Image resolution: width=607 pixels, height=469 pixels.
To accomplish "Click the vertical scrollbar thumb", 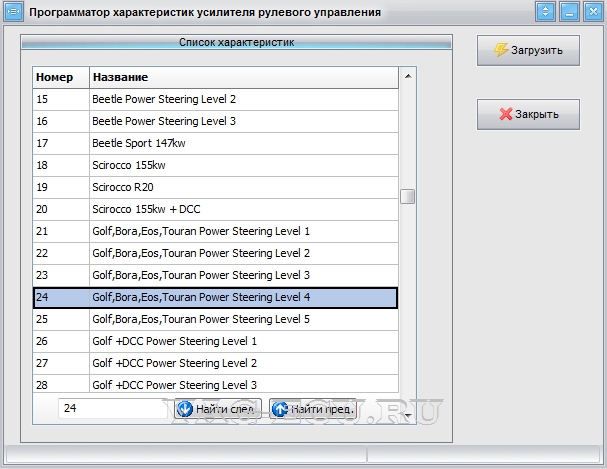I will coord(407,196).
